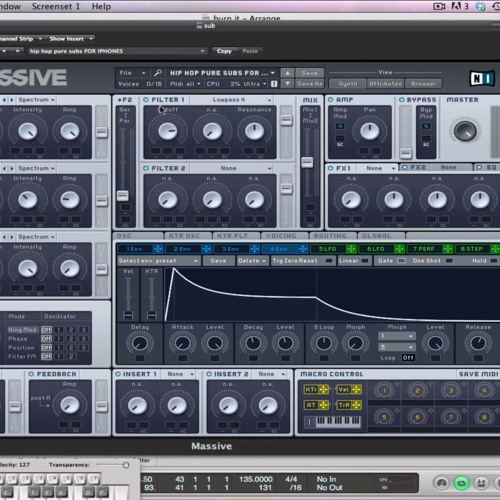The width and height of the screenshot is (500, 500).
Task: Open the FX1 None effect dropdown
Action: pyautogui.click(x=377, y=168)
